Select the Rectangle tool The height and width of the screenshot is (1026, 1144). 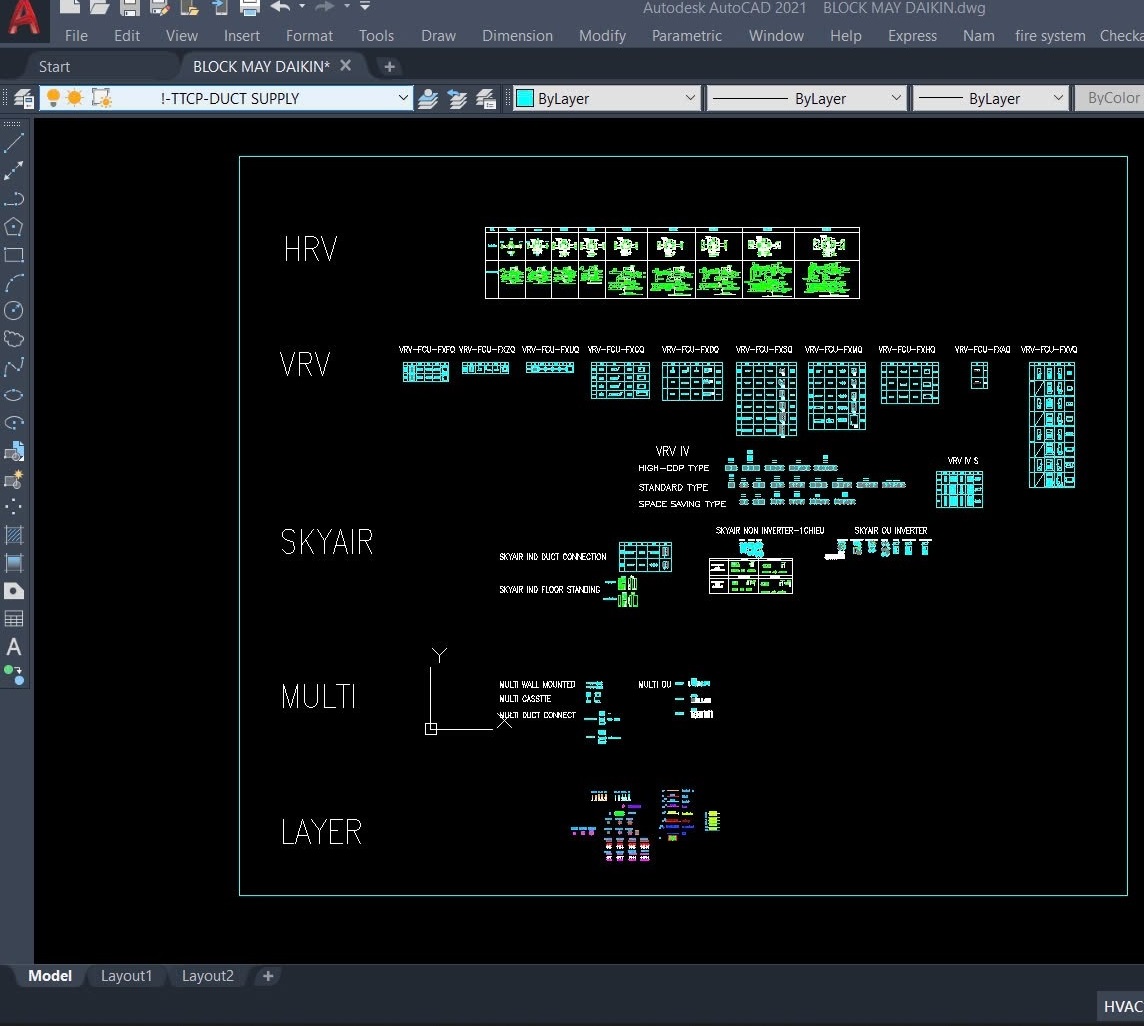tap(14, 255)
